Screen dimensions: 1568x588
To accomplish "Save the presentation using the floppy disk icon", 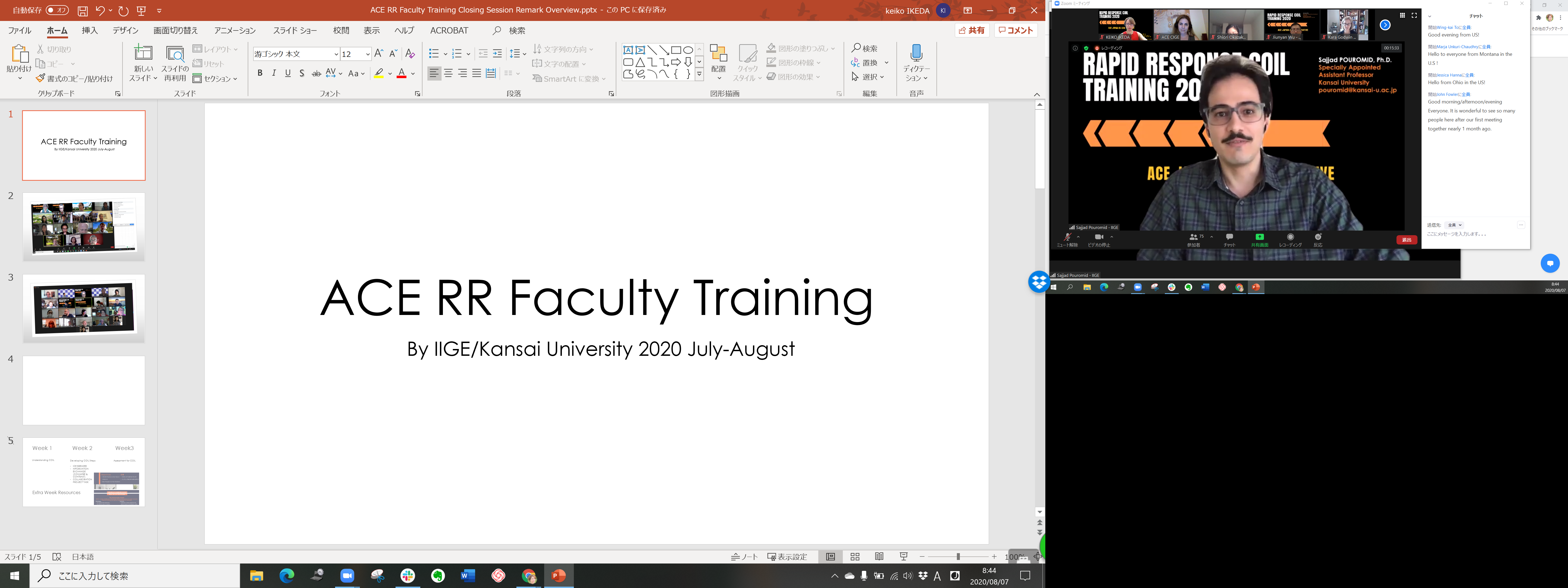I will point(83,10).
